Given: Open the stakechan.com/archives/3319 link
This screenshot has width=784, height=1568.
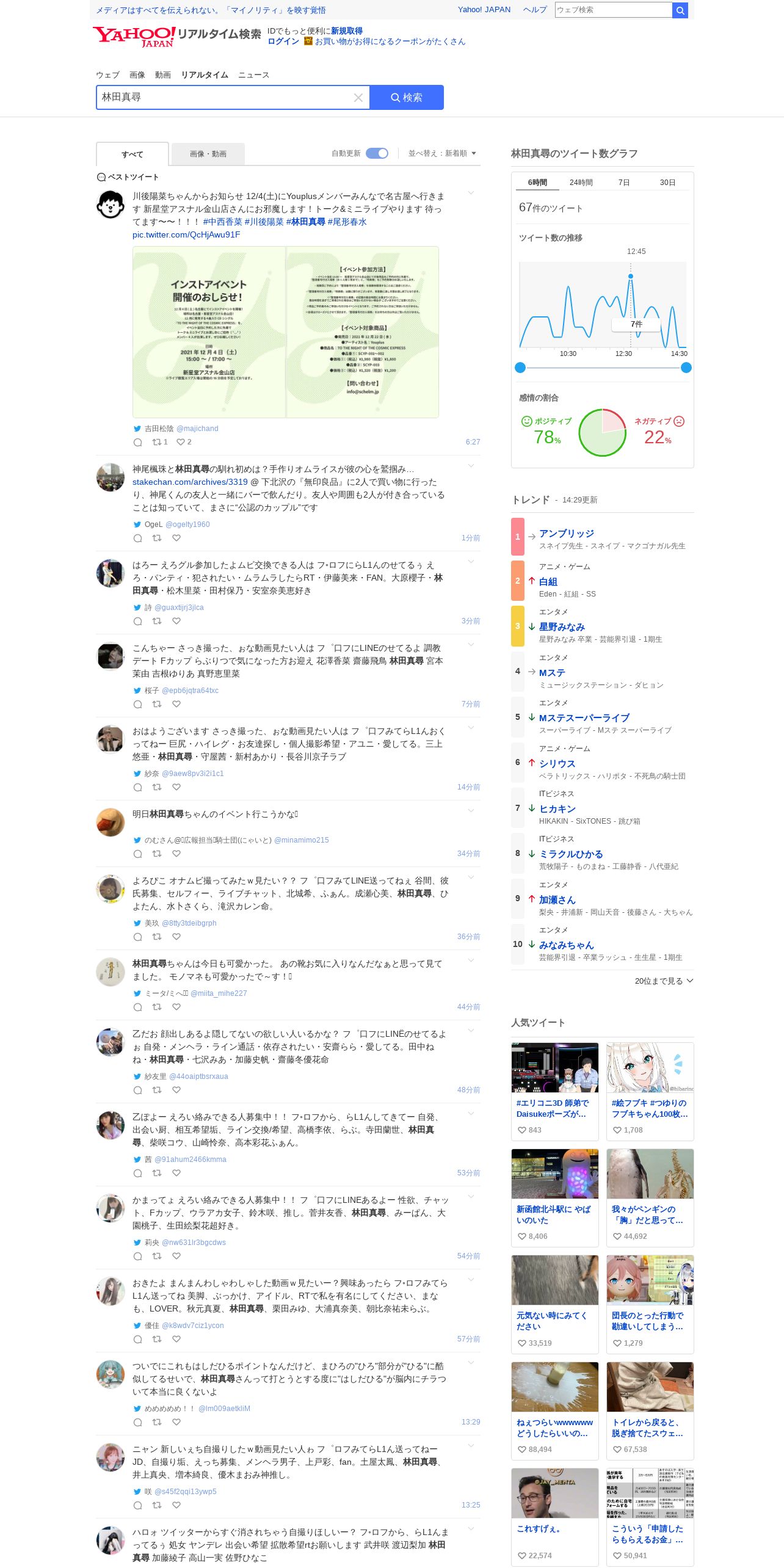Looking at the screenshot, I should pos(190,482).
